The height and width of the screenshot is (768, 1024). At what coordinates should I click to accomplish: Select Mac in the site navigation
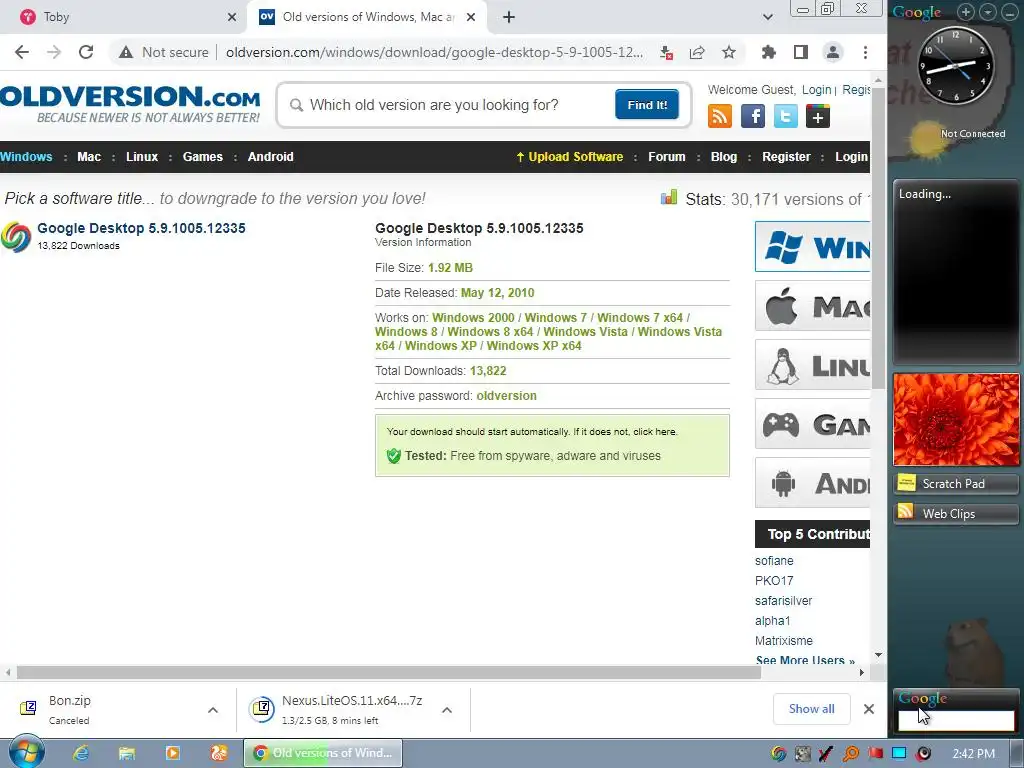point(89,157)
